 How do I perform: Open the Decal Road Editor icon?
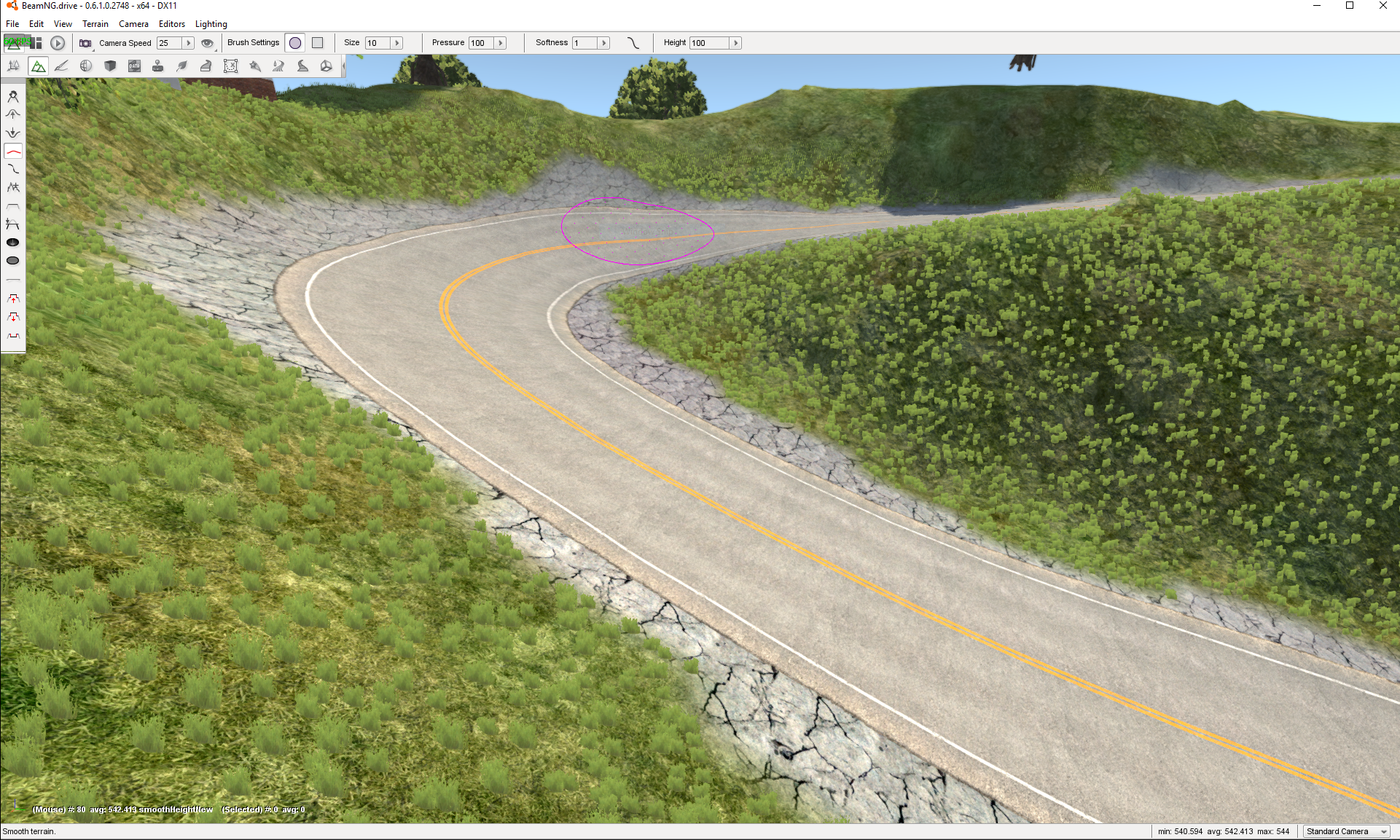pyautogui.click(x=302, y=66)
